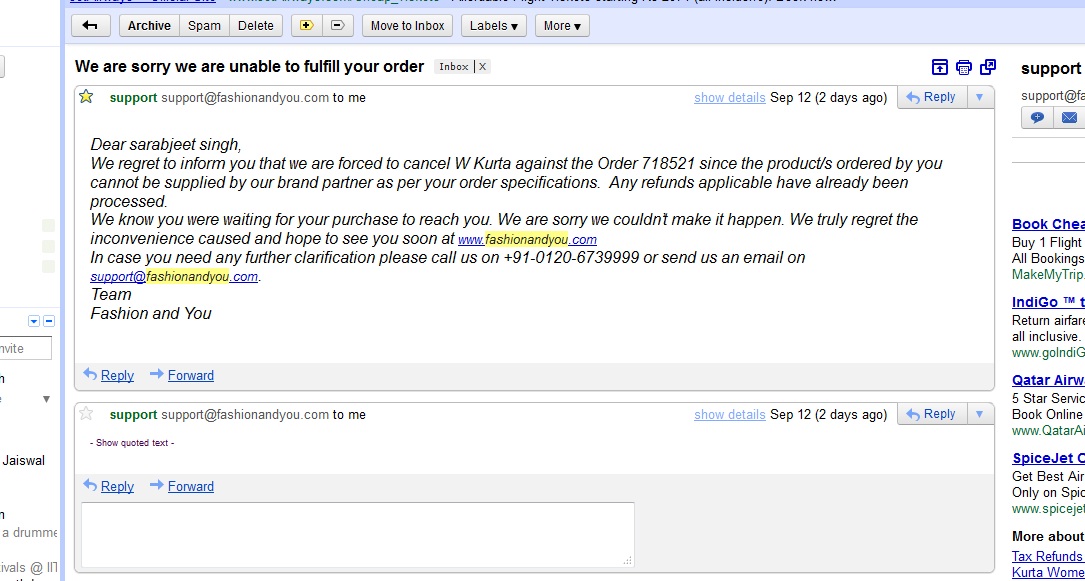Open the IndiGo ad link
This screenshot has width=1085, height=581.
[1048, 302]
